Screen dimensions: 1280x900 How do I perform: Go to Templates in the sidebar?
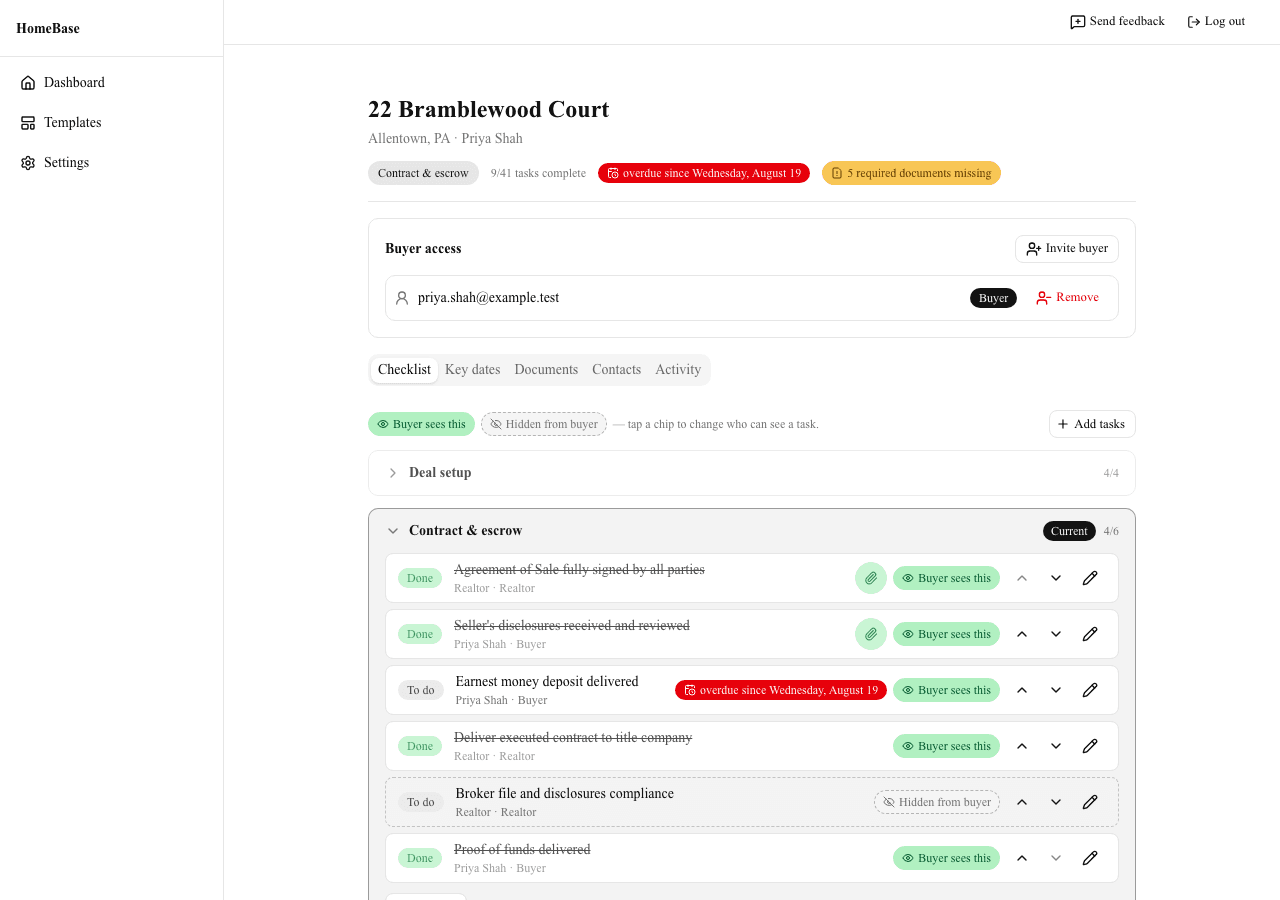[111, 123]
